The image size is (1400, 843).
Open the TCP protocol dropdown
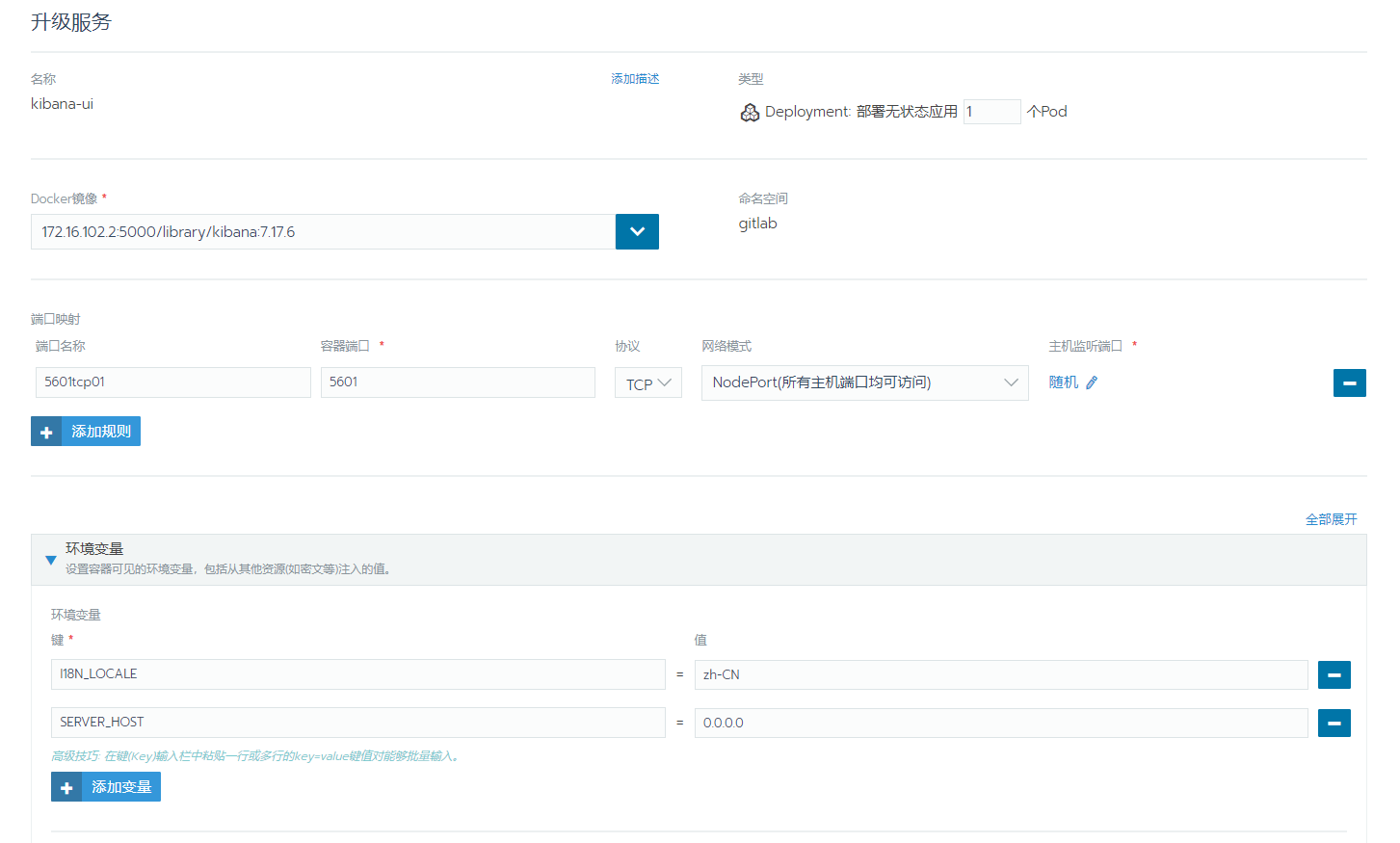(x=648, y=382)
